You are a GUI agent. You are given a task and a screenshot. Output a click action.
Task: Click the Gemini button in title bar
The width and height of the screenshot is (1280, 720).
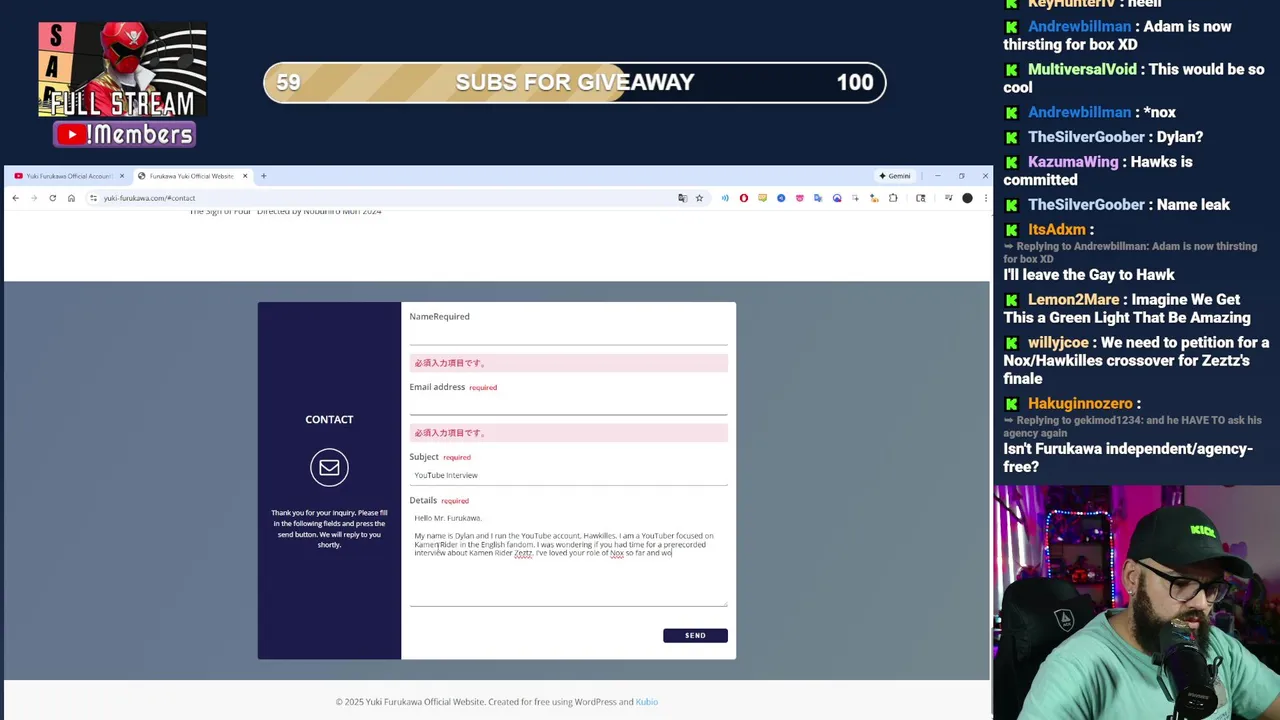(x=895, y=176)
